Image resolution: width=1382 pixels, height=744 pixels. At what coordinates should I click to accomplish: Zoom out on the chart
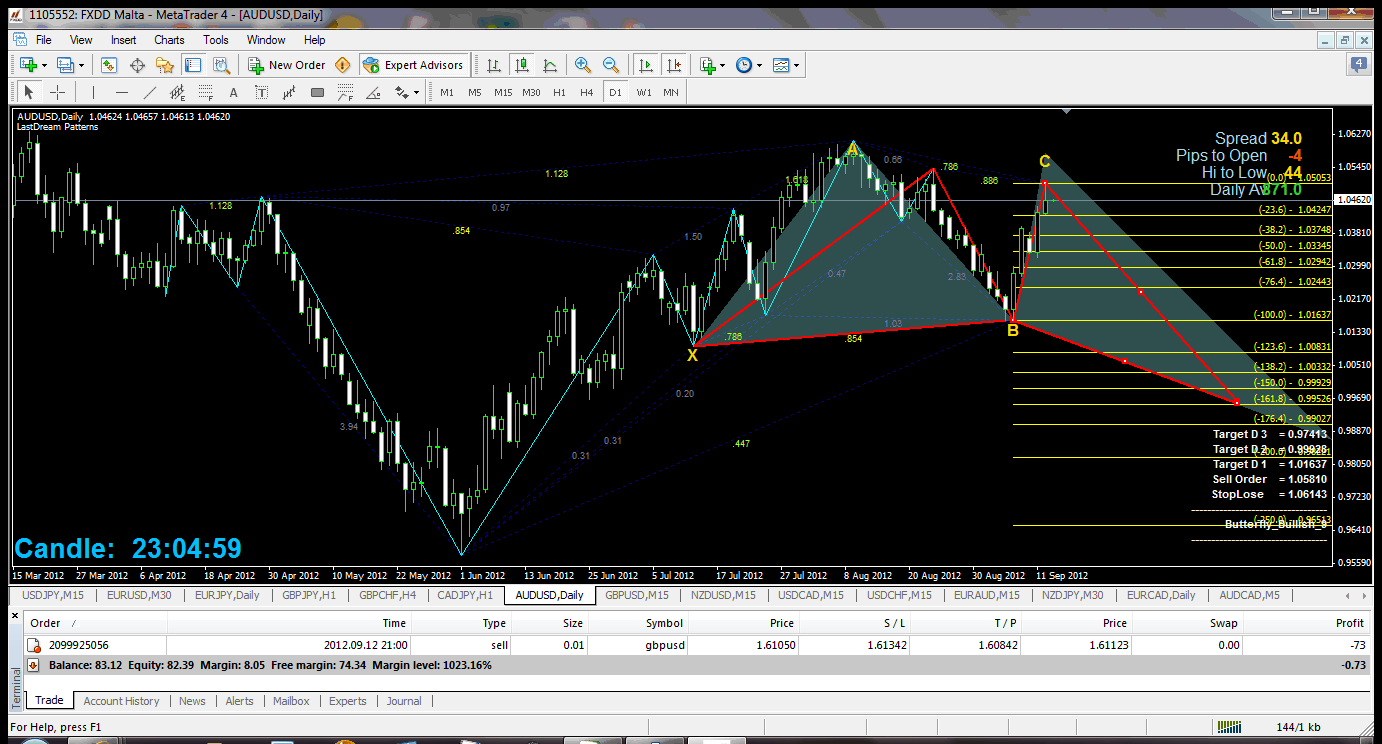pos(610,65)
